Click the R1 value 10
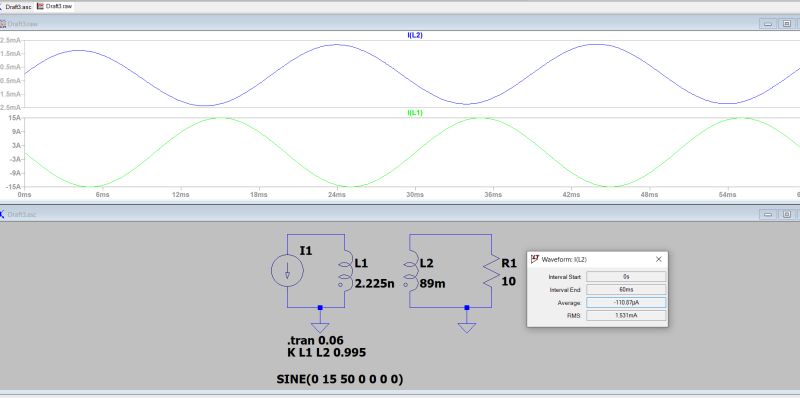Screen dimensions: 800x398 pyautogui.click(x=509, y=281)
